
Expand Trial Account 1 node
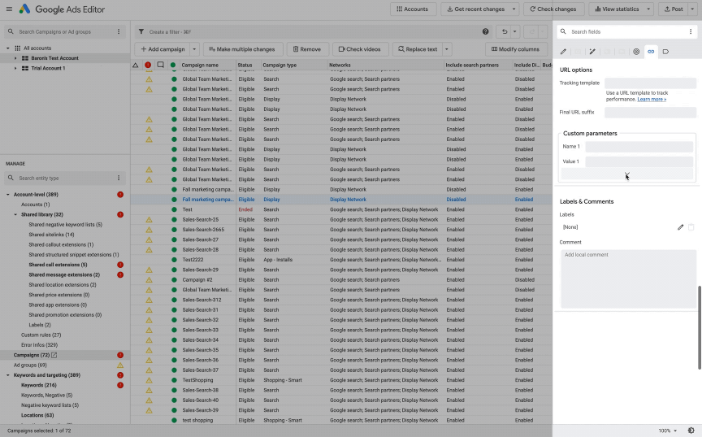coord(15,68)
